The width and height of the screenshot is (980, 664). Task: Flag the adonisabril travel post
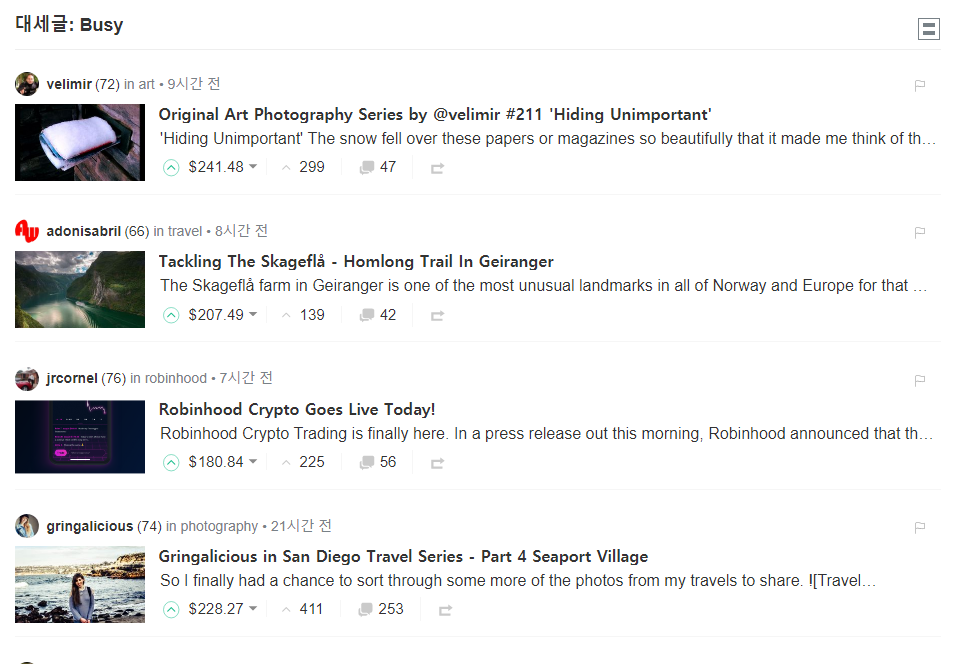click(920, 233)
